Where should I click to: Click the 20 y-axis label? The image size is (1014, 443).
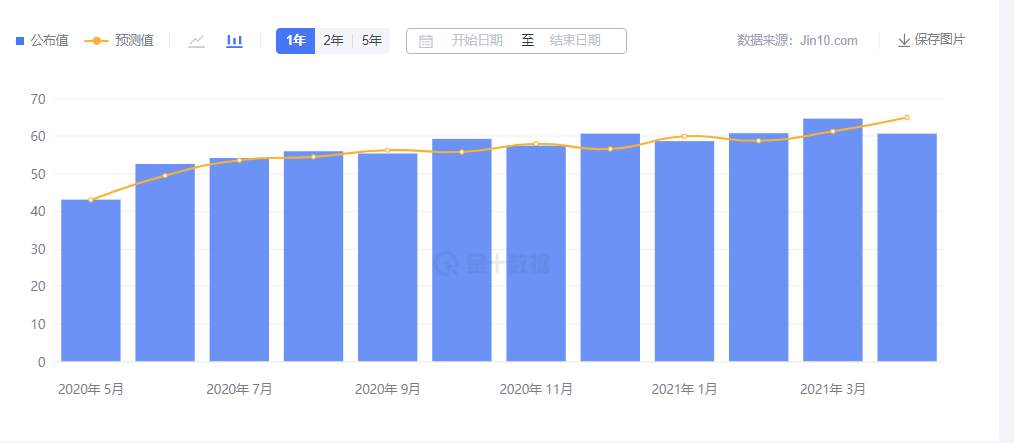point(38,286)
